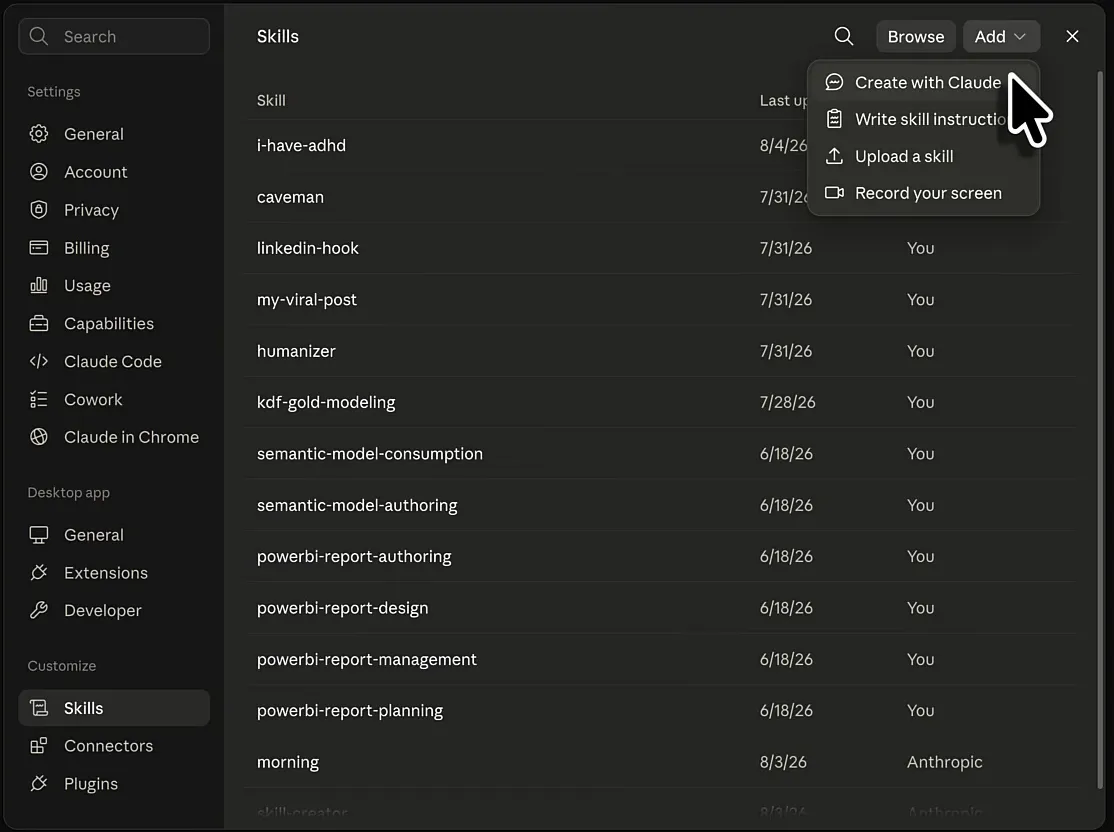Open the Connectors page
1114x832 pixels.
114,746
